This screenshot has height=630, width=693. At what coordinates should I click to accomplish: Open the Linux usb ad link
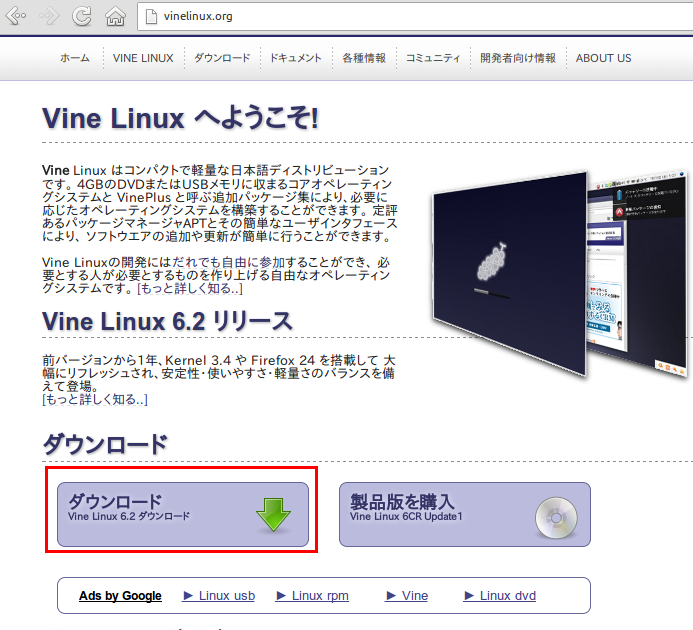click(218, 596)
